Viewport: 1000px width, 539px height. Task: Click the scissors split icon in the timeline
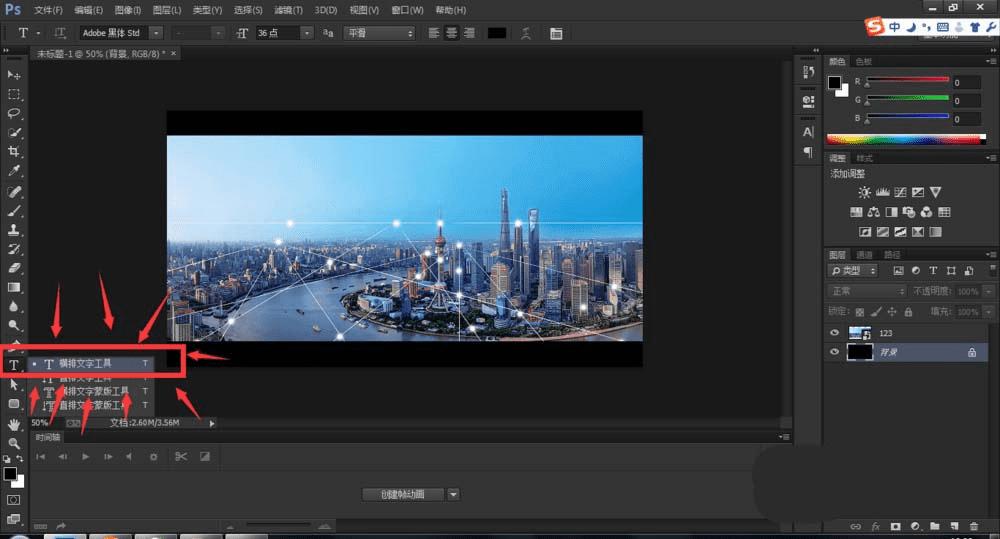coord(181,457)
